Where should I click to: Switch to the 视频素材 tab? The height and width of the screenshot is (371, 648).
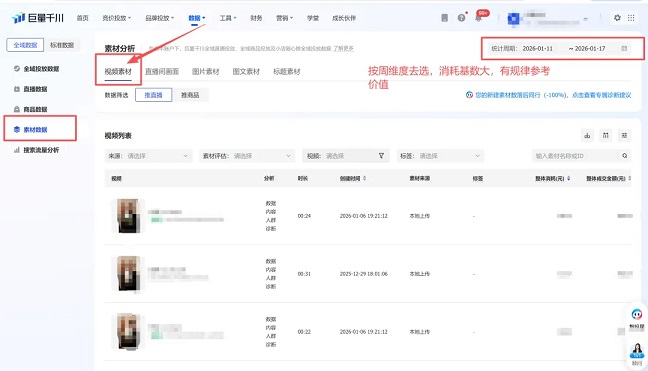(x=118, y=71)
